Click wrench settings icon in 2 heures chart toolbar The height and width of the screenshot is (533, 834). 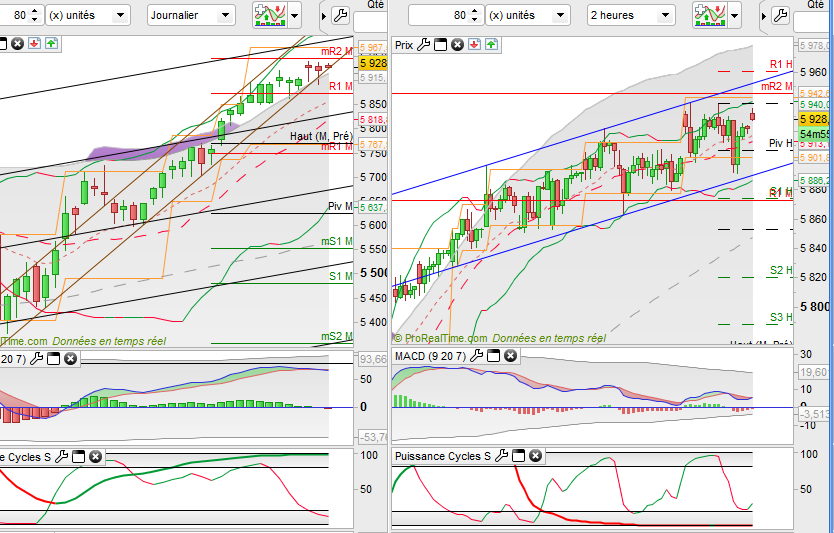(x=780, y=15)
